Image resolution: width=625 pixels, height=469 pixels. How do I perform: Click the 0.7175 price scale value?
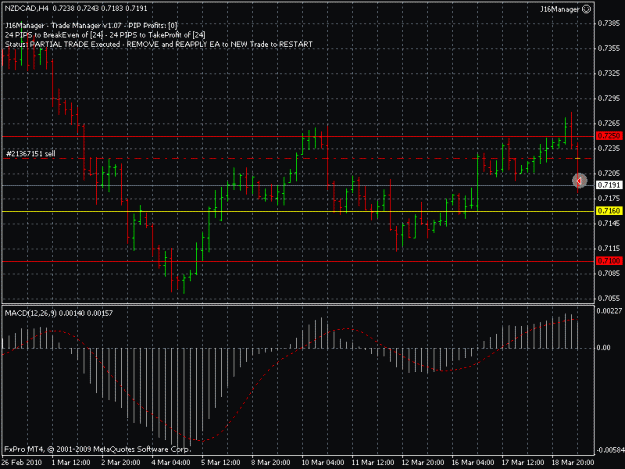pos(609,198)
